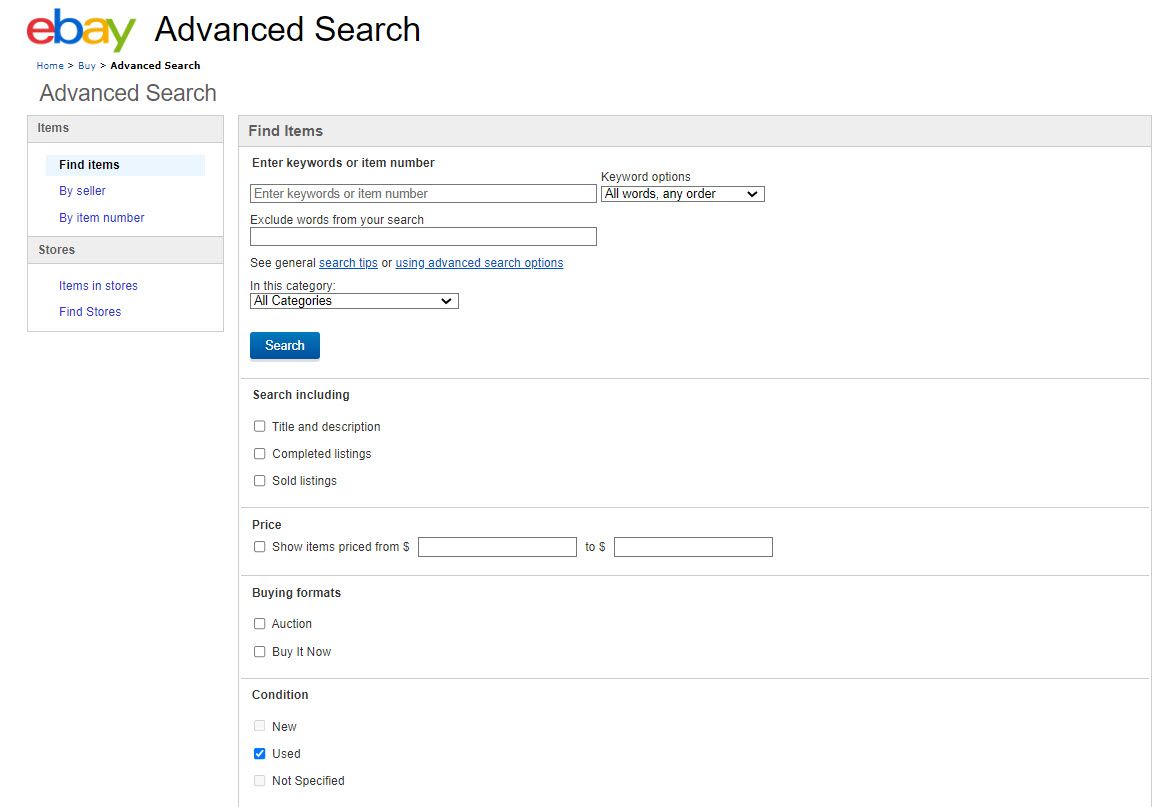Screen dimensions: 1174x807
Task: Check the Completed listings option
Action: click(x=260, y=453)
